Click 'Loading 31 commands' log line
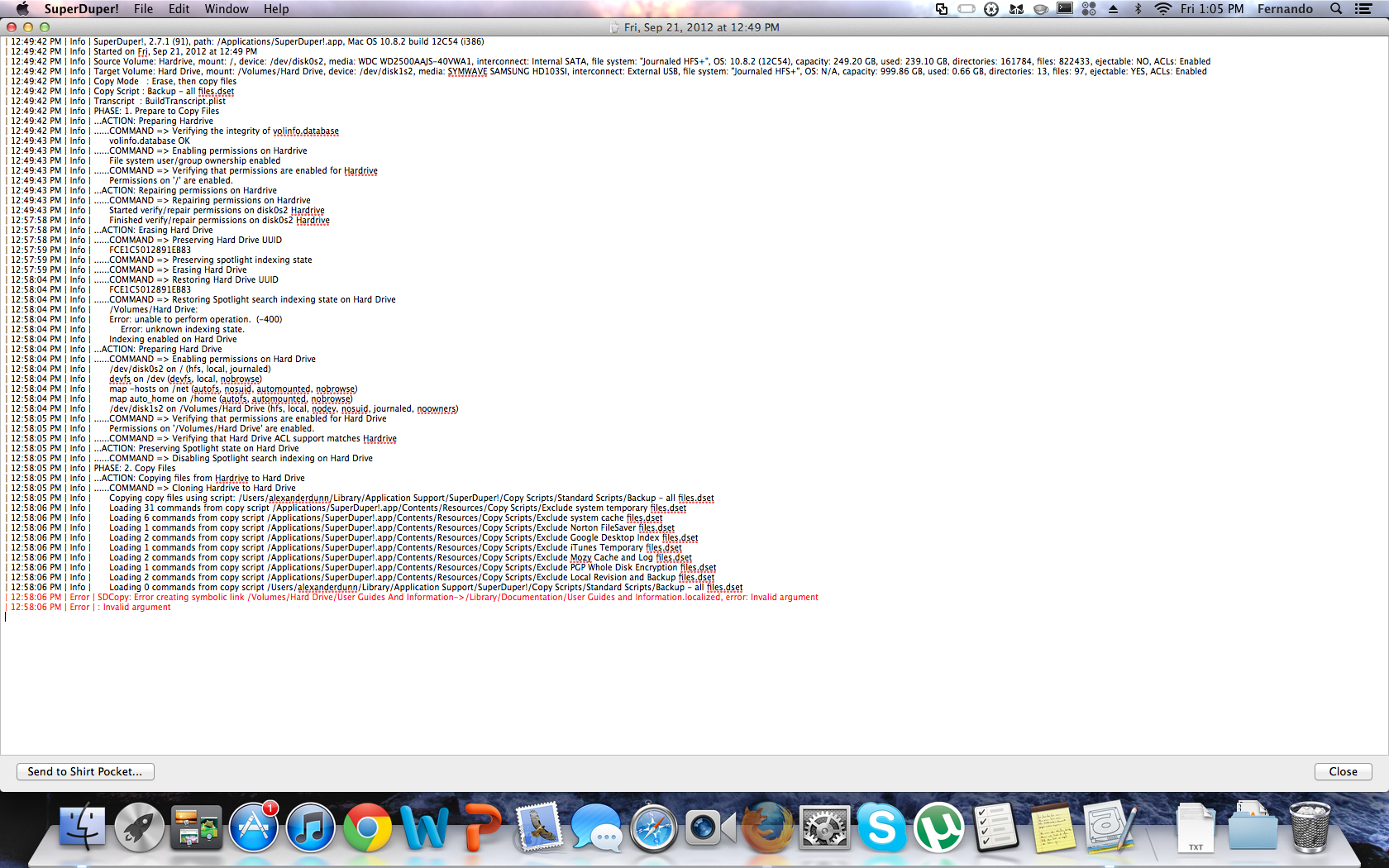 (x=398, y=508)
